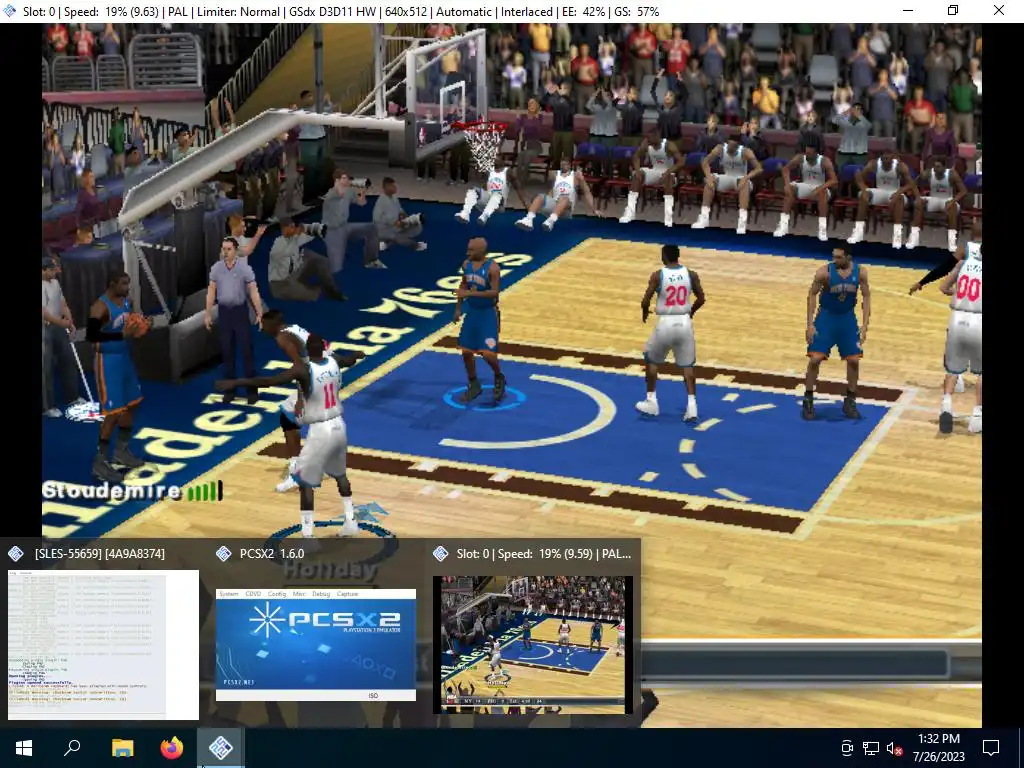Maximize the game window
Image resolution: width=1024 pixels, height=768 pixels.
point(953,10)
